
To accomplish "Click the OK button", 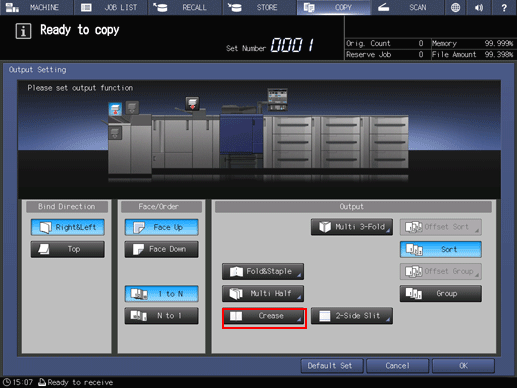I will (x=463, y=366).
